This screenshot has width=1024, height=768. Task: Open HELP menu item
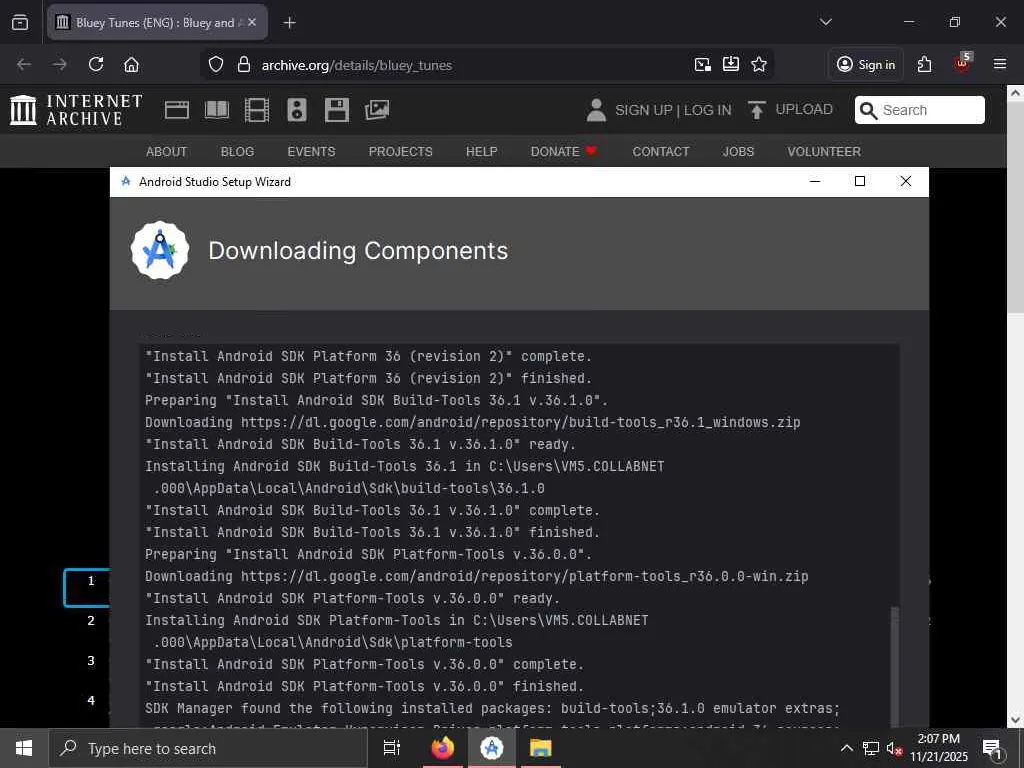481,152
